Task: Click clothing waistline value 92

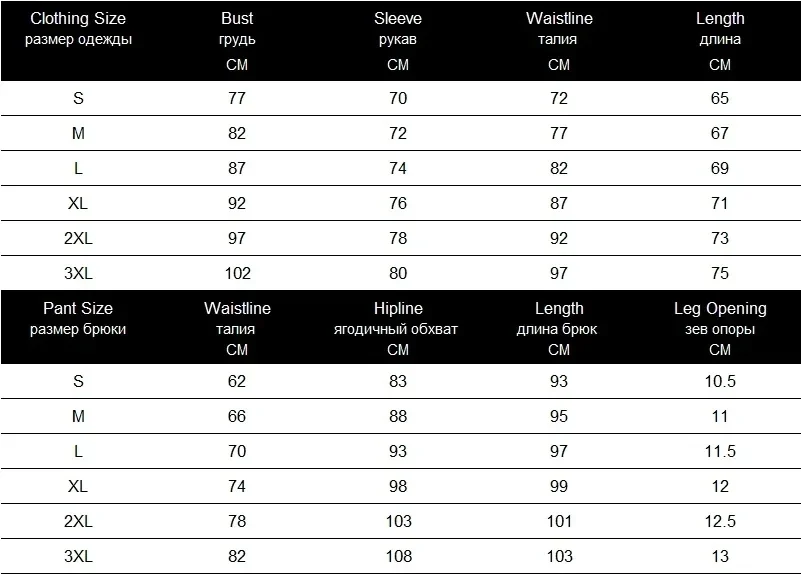Action: click(559, 238)
